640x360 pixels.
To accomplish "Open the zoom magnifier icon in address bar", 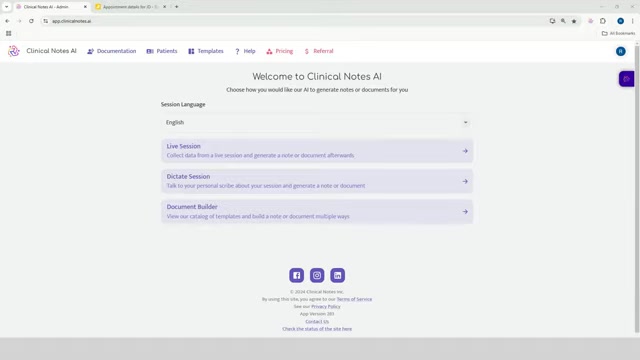I will coord(563,21).
